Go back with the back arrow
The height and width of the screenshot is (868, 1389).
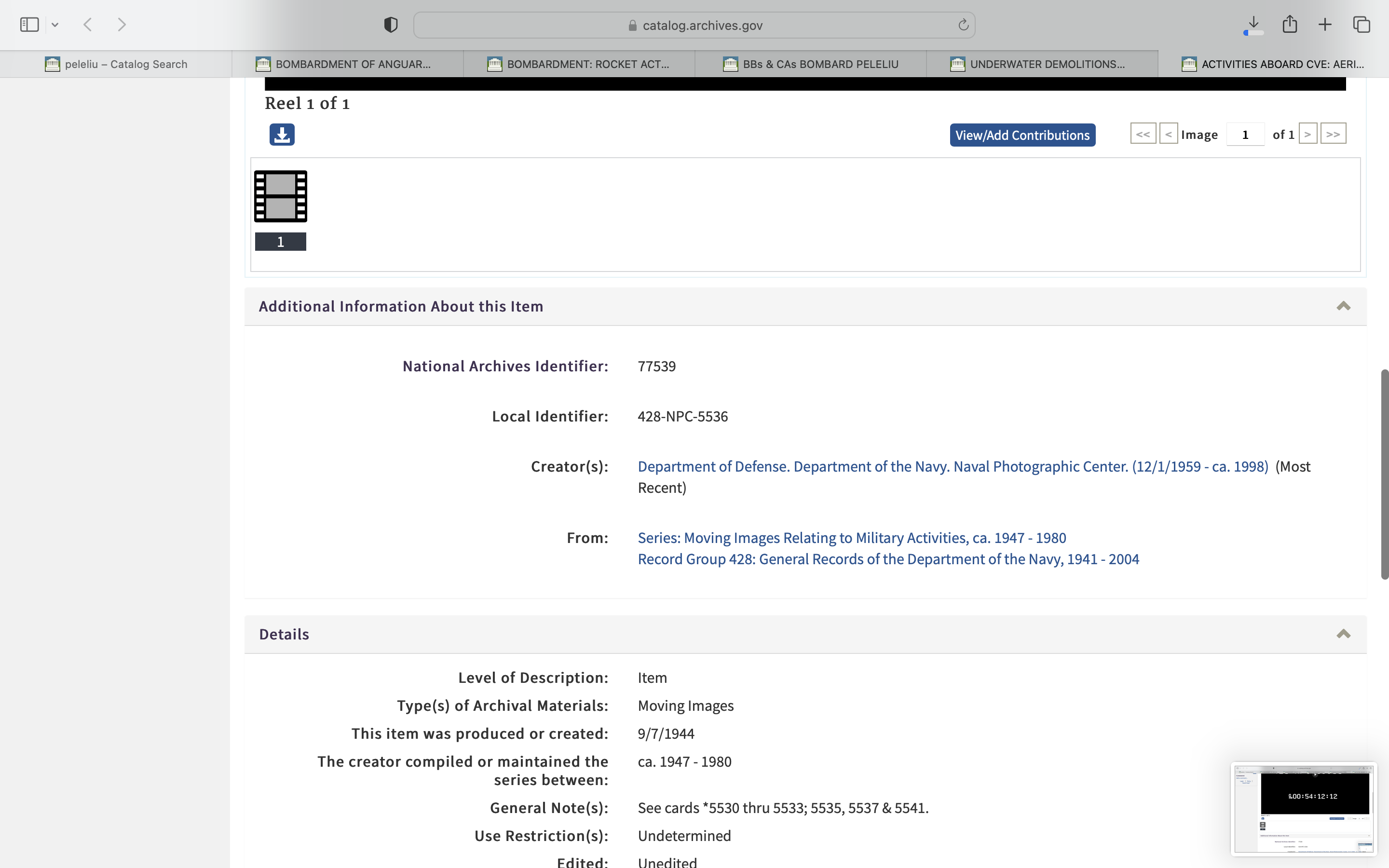pyautogui.click(x=88, y=25)
